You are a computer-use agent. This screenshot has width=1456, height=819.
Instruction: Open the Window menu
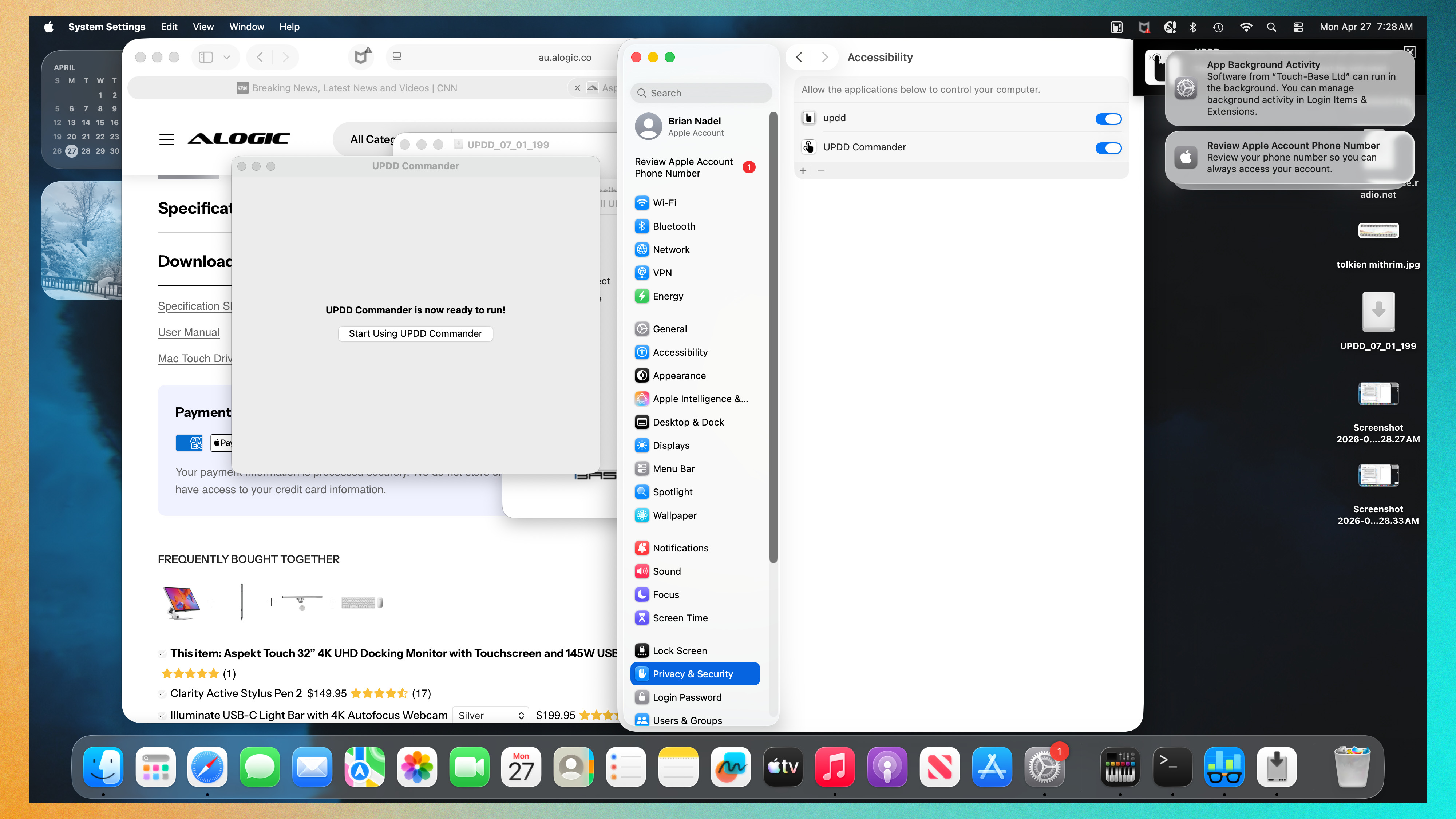[246, 27]
